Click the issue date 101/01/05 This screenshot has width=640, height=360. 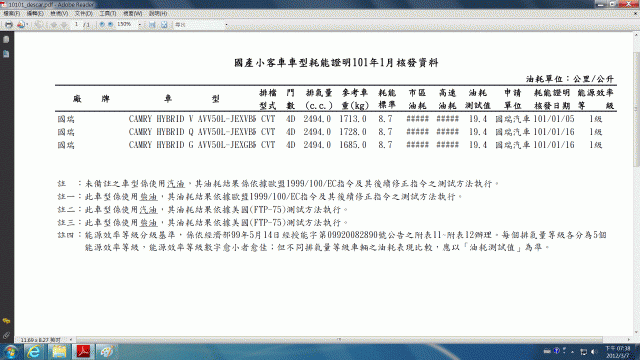(x=554, y=119)
